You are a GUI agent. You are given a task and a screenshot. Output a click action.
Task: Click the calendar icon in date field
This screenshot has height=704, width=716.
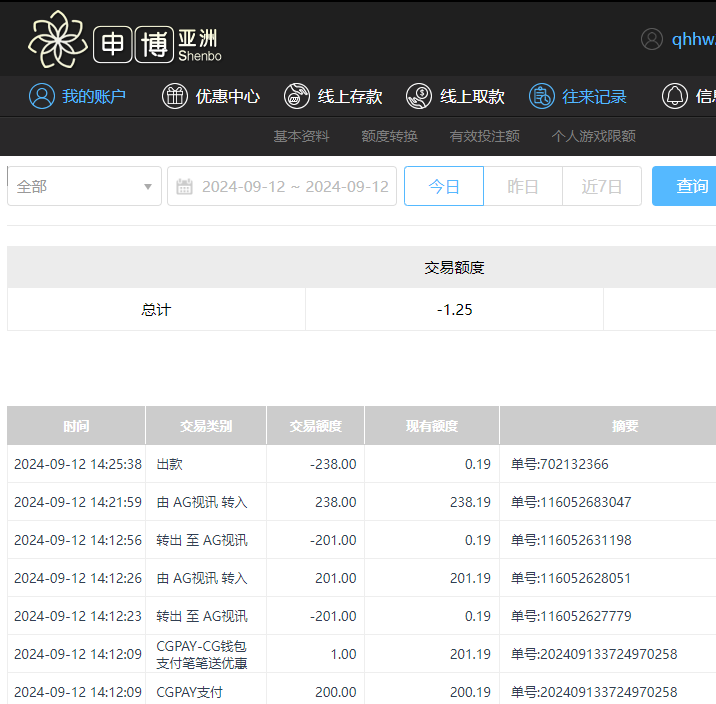tap(185, 186)
